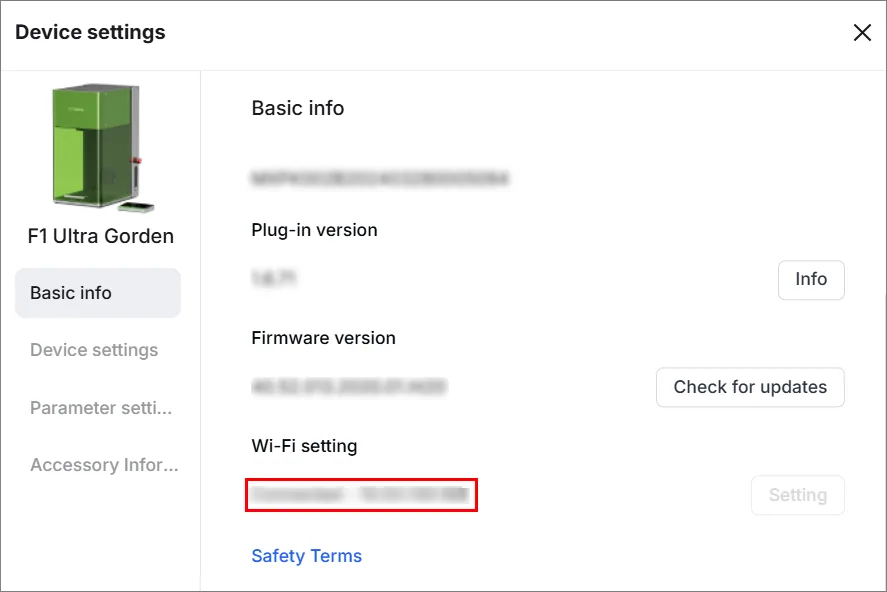Open the Basic info sidebar tab

98,293
